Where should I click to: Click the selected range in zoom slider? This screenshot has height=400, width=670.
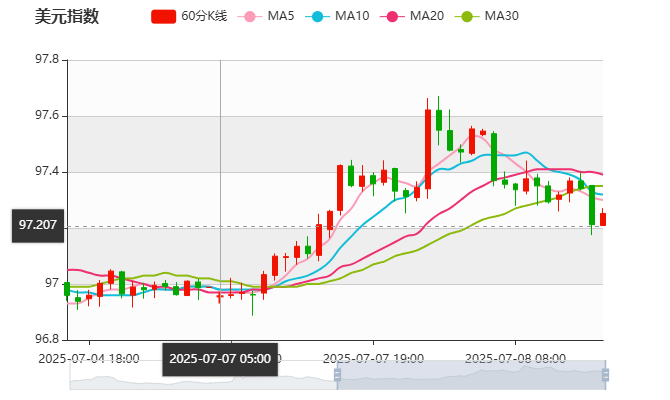470,376
